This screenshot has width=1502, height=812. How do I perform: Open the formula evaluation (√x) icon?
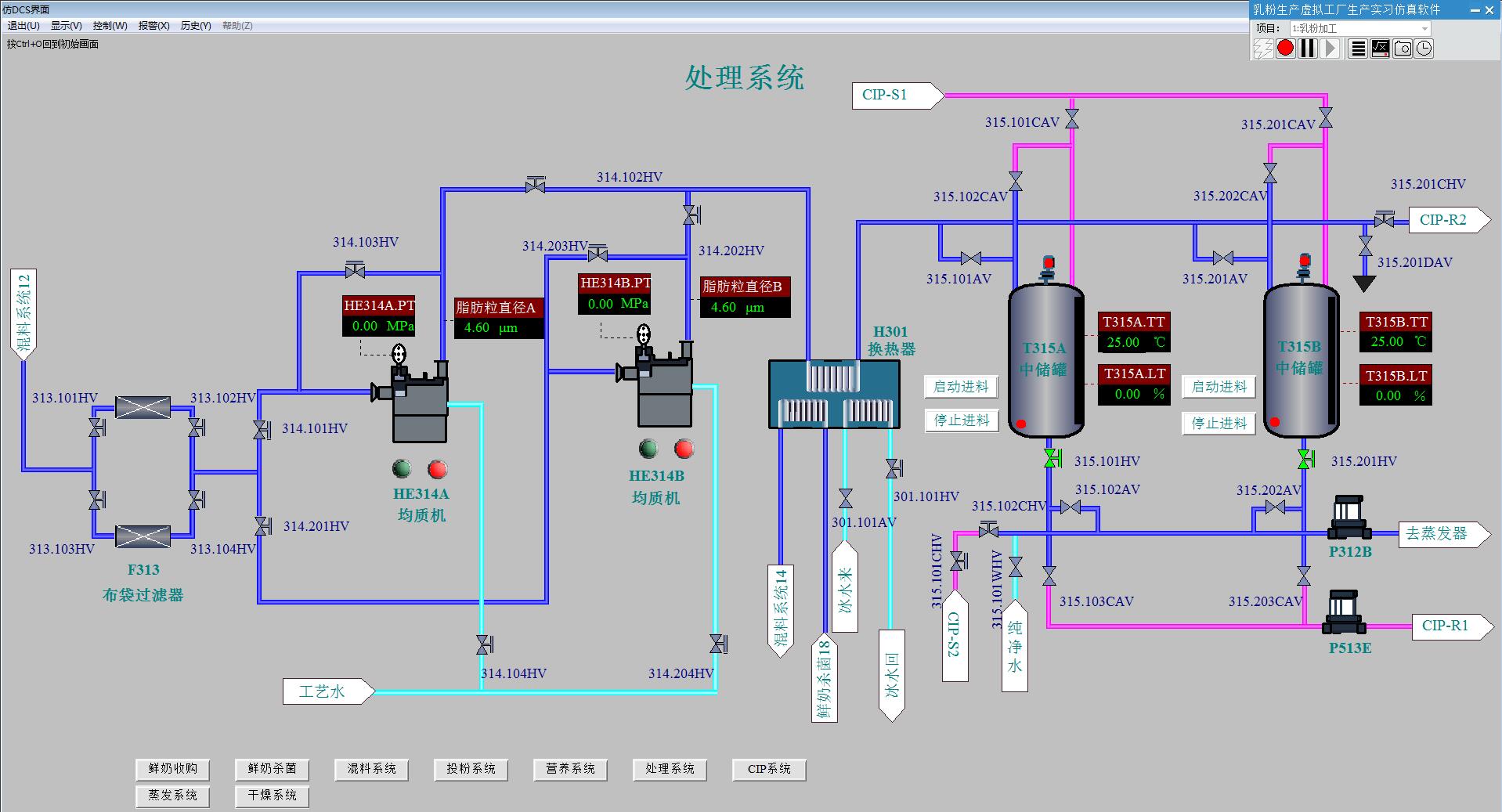[1381, 49]
